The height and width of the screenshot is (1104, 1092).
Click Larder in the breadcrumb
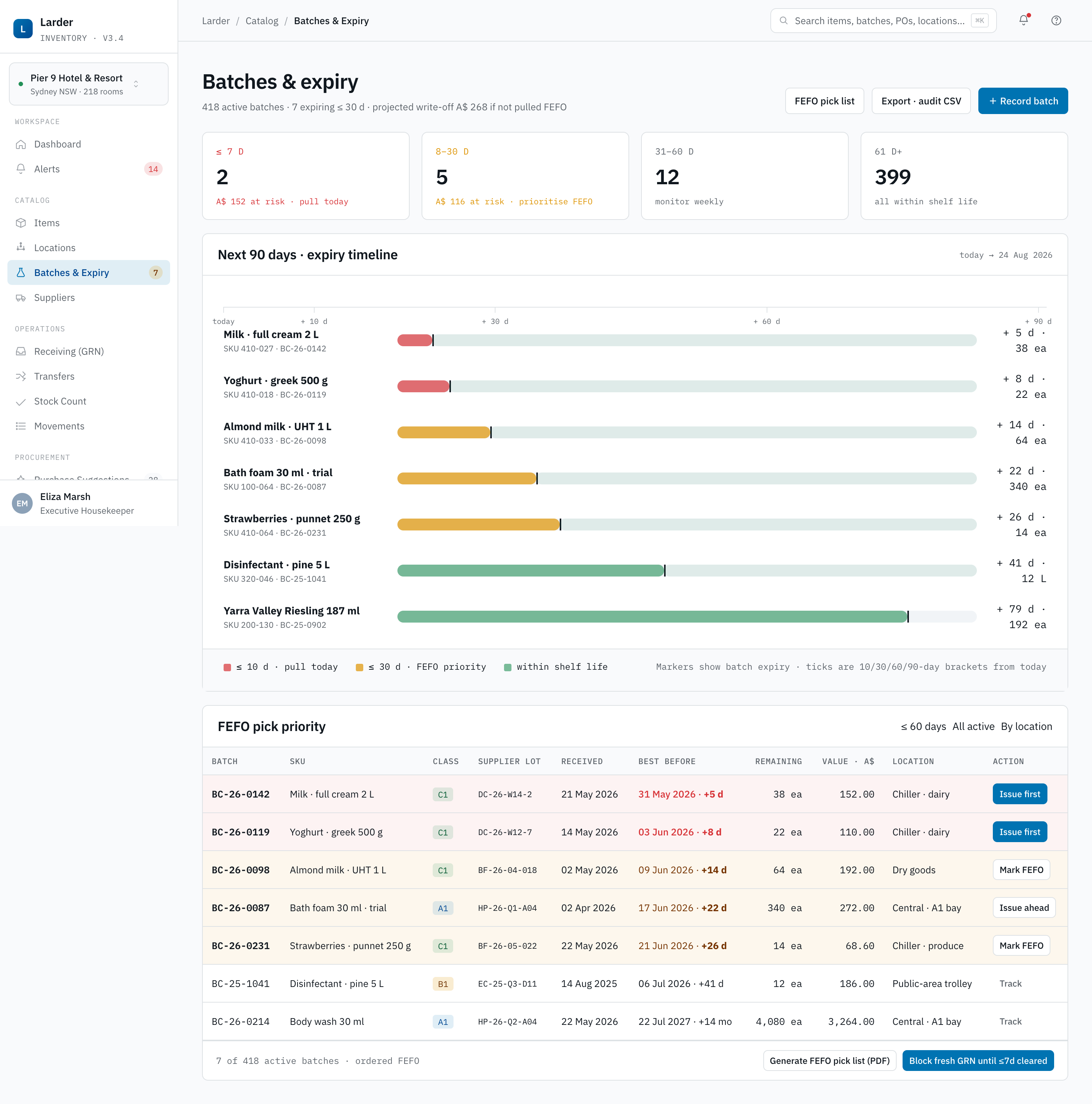[x=216, y=20]
